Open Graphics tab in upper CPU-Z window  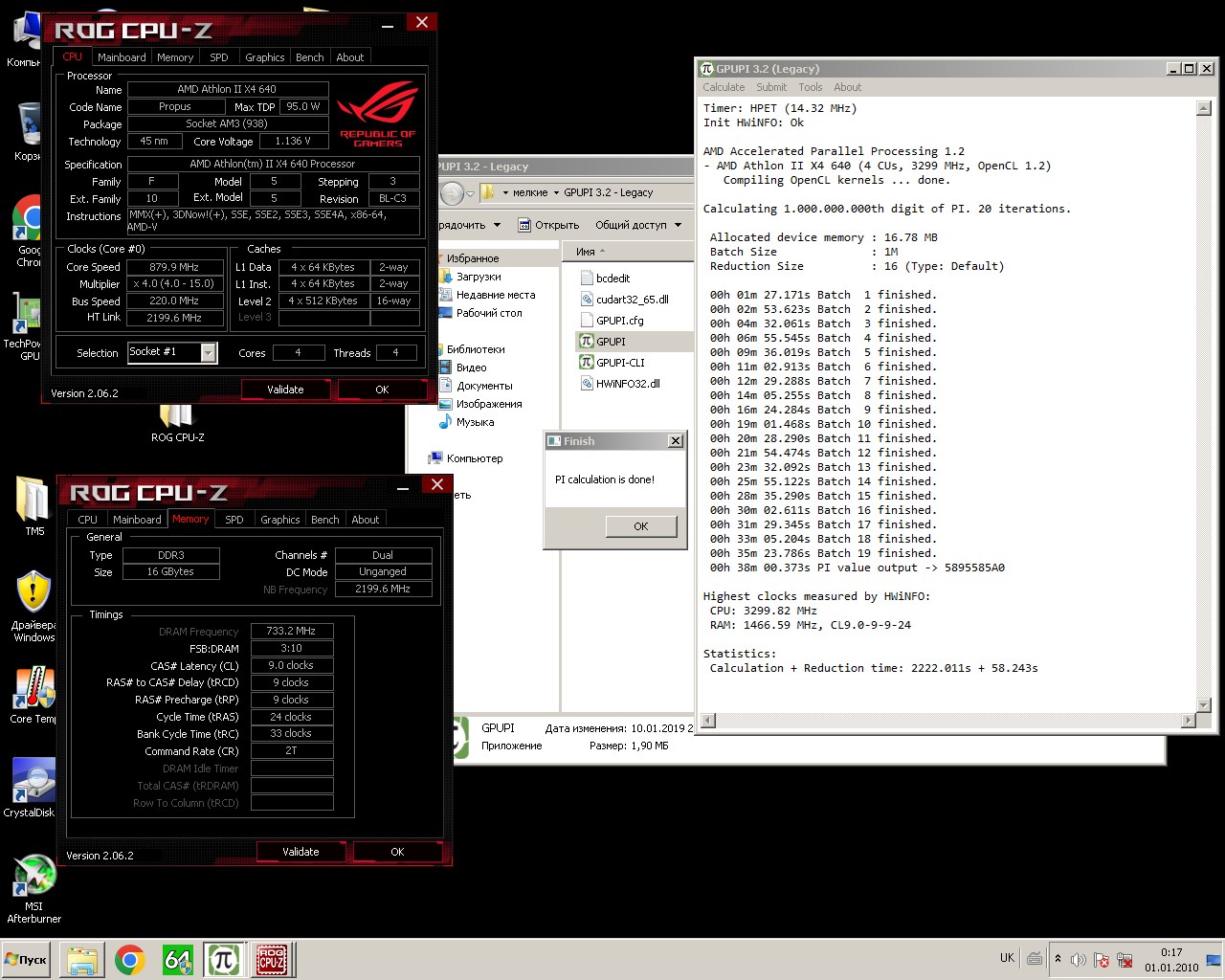(264, 57)
